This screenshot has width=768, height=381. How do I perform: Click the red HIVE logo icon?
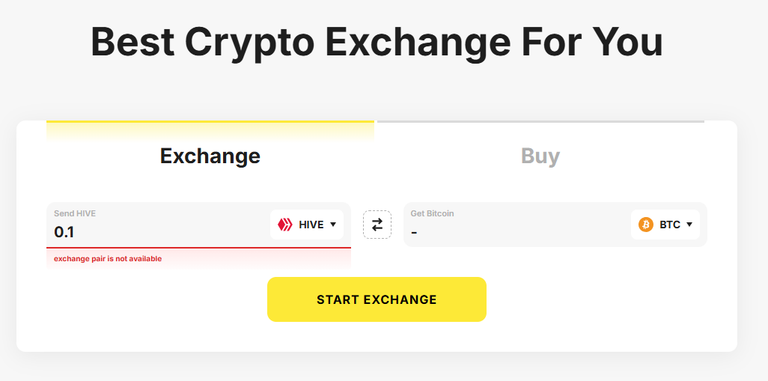pos(285,225)
